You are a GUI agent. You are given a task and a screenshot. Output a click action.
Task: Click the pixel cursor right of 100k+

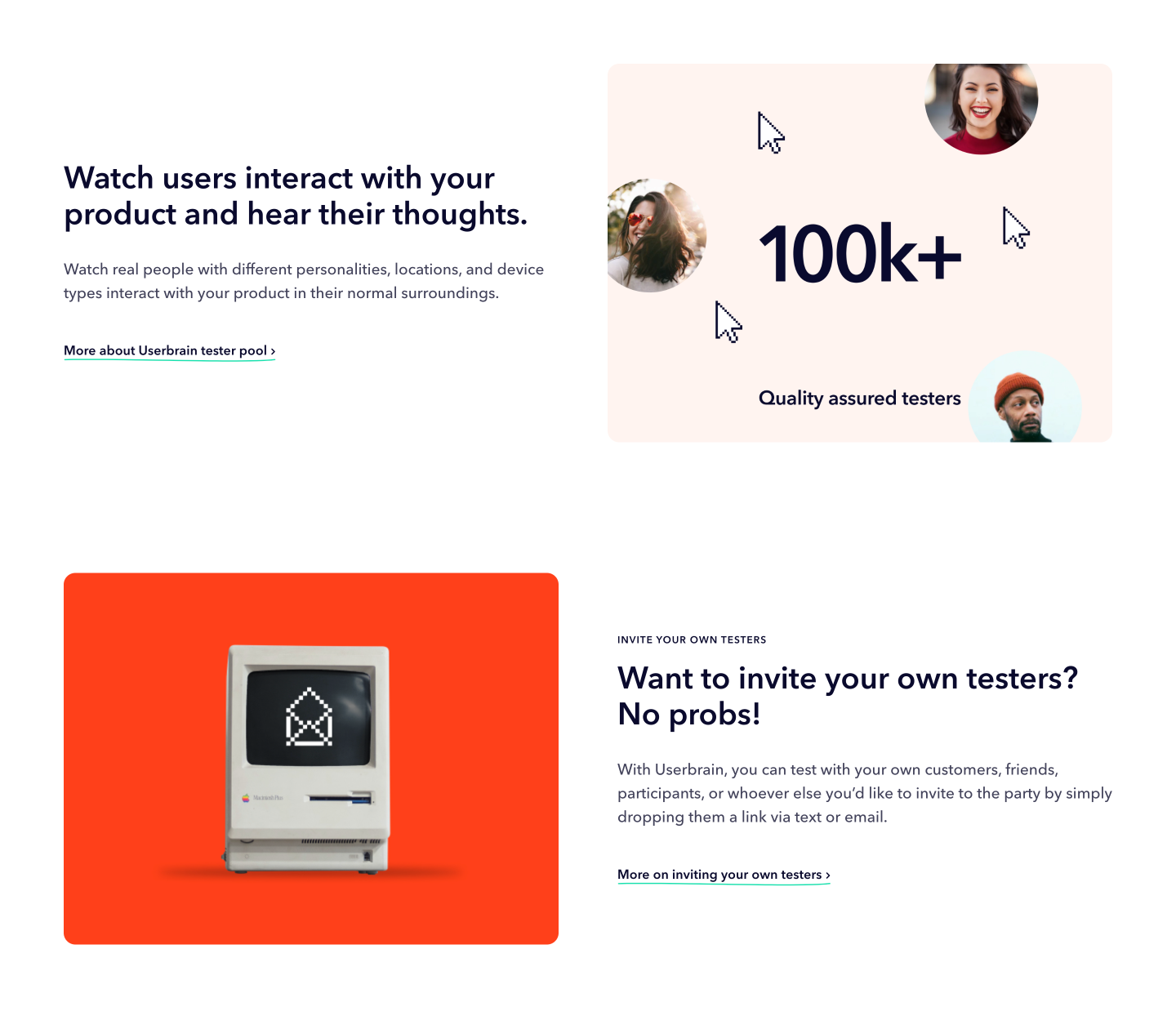[x=1016, y=228]
